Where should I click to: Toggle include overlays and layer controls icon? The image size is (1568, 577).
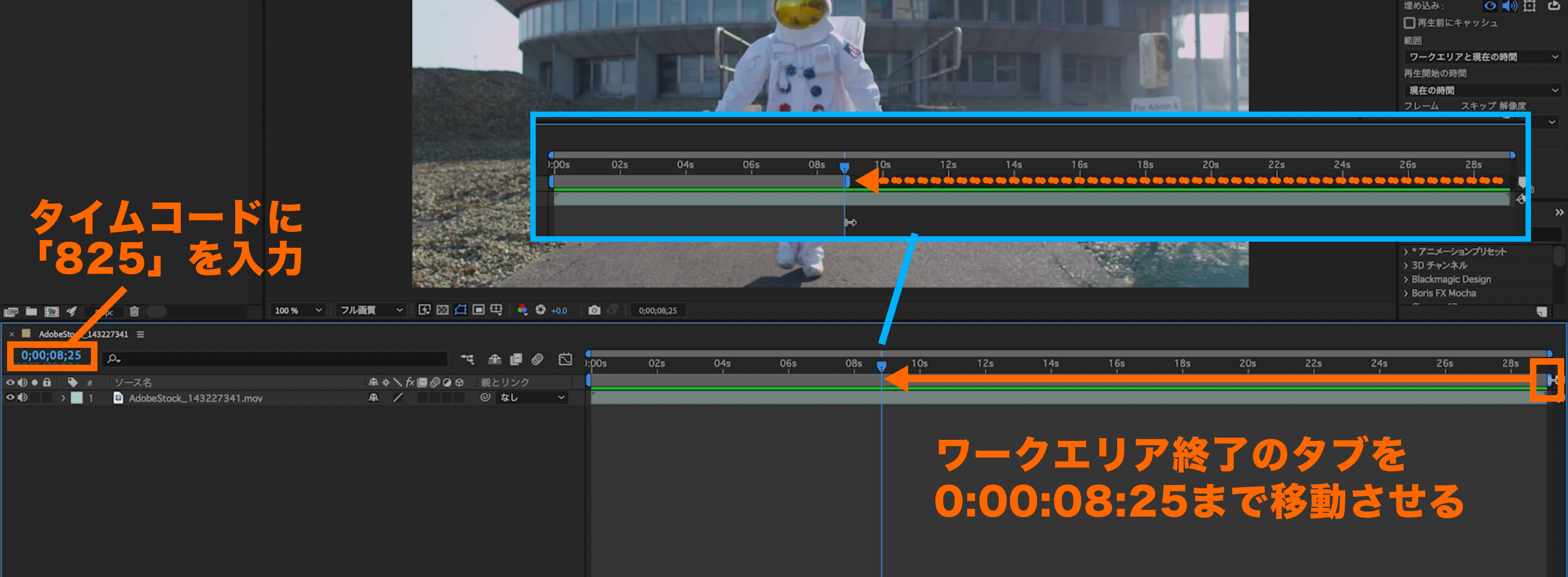tap(1529, 6)
